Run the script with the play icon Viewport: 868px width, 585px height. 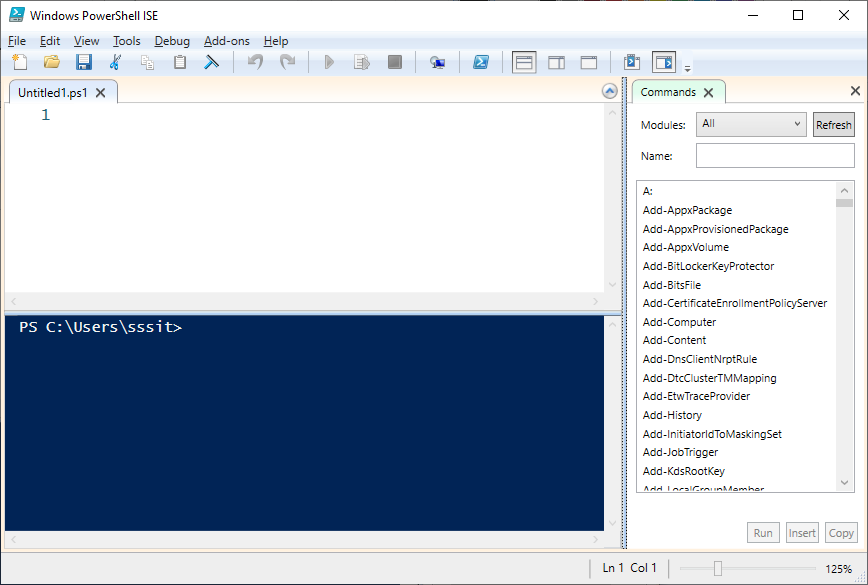pyautogui.click(x=329, y=62)
